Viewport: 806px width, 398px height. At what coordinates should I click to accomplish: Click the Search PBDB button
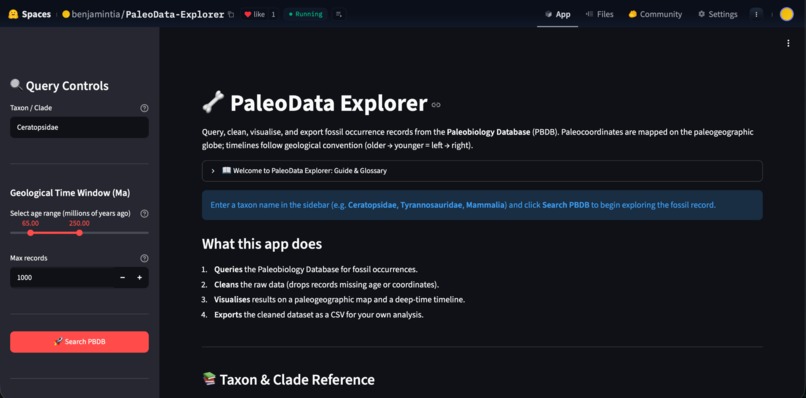point(79,342)
